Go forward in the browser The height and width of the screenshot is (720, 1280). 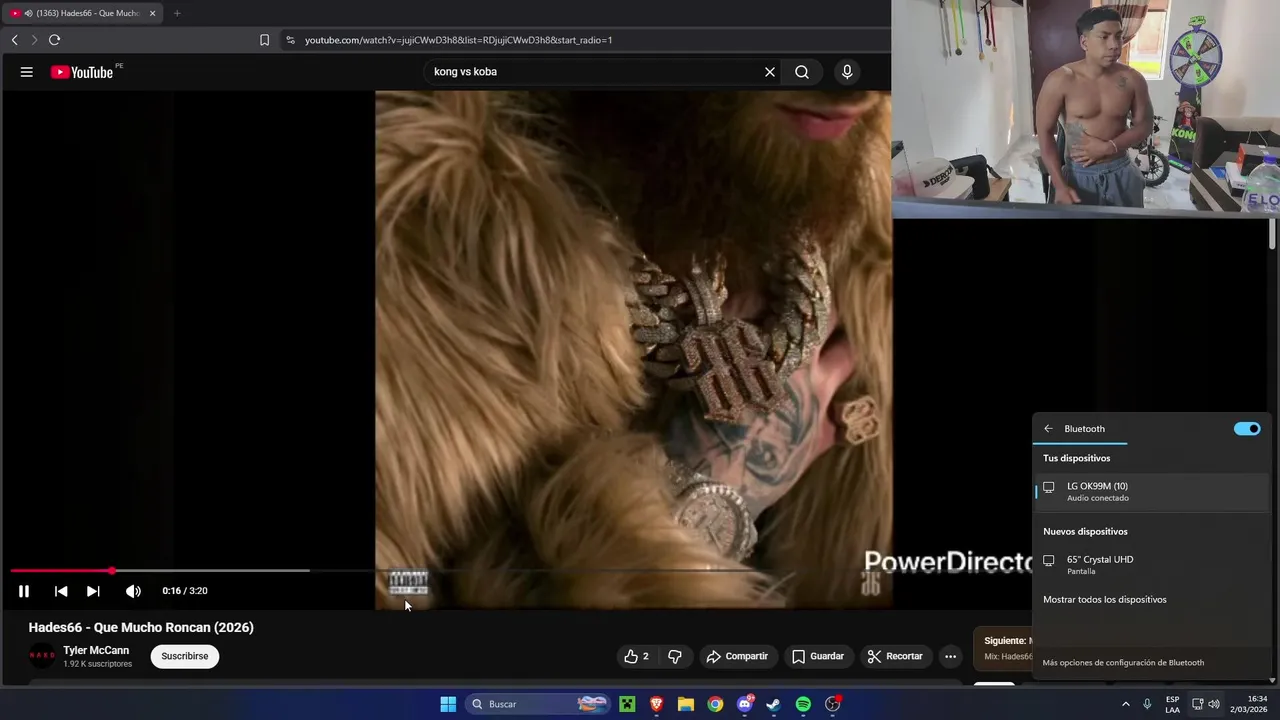[x=34, y=40]
